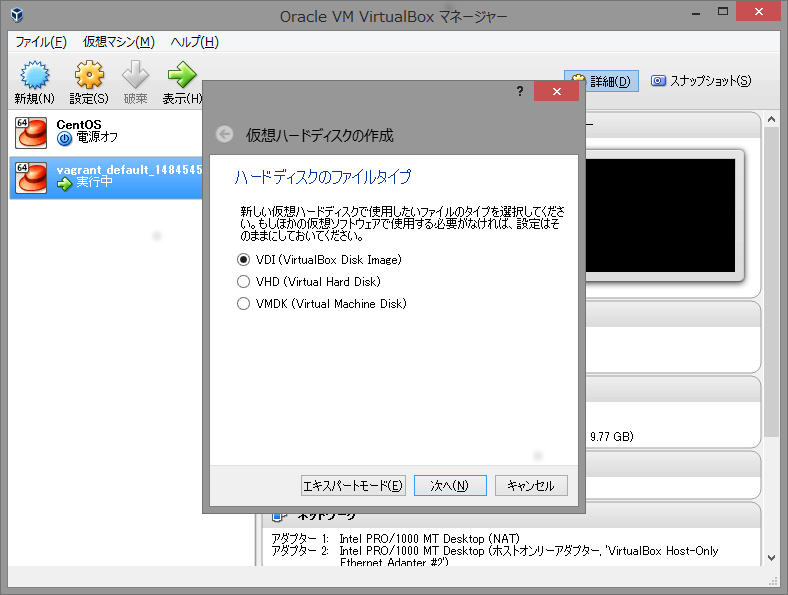Screen dimensions: 788x595
Task: Open Settings (設定) gear icon
Action: click(x=89, y=75)
